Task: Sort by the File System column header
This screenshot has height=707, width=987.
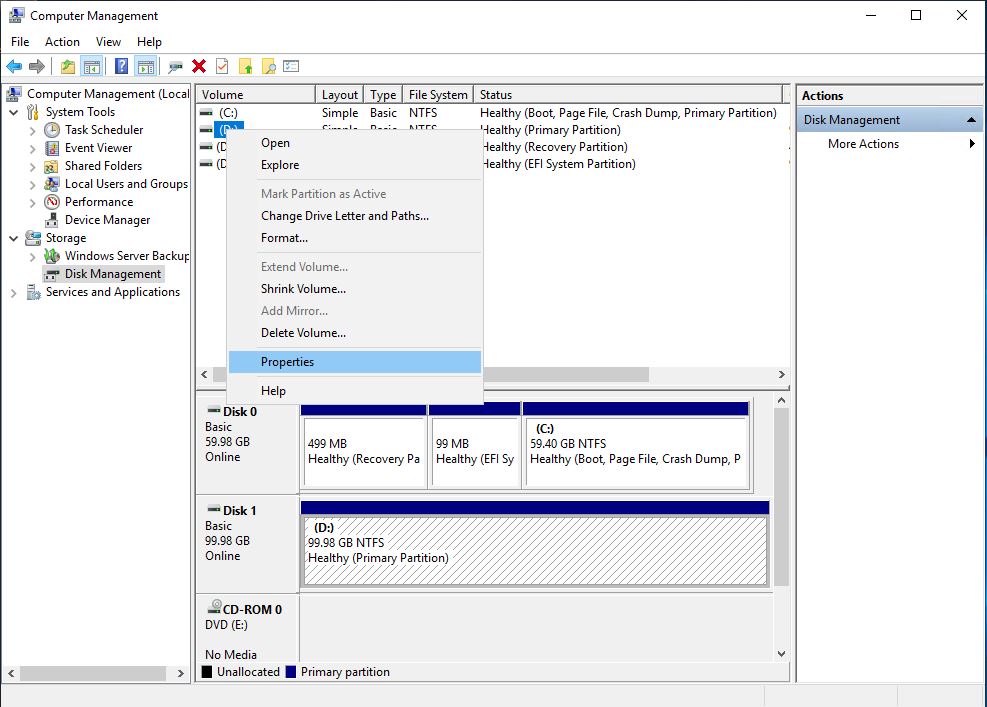Action: pos(438,94)
